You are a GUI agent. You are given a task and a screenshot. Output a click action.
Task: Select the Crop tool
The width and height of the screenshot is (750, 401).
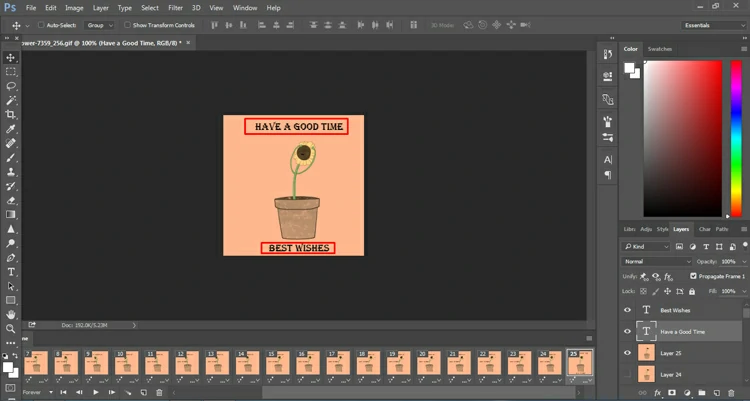(11, 115)
